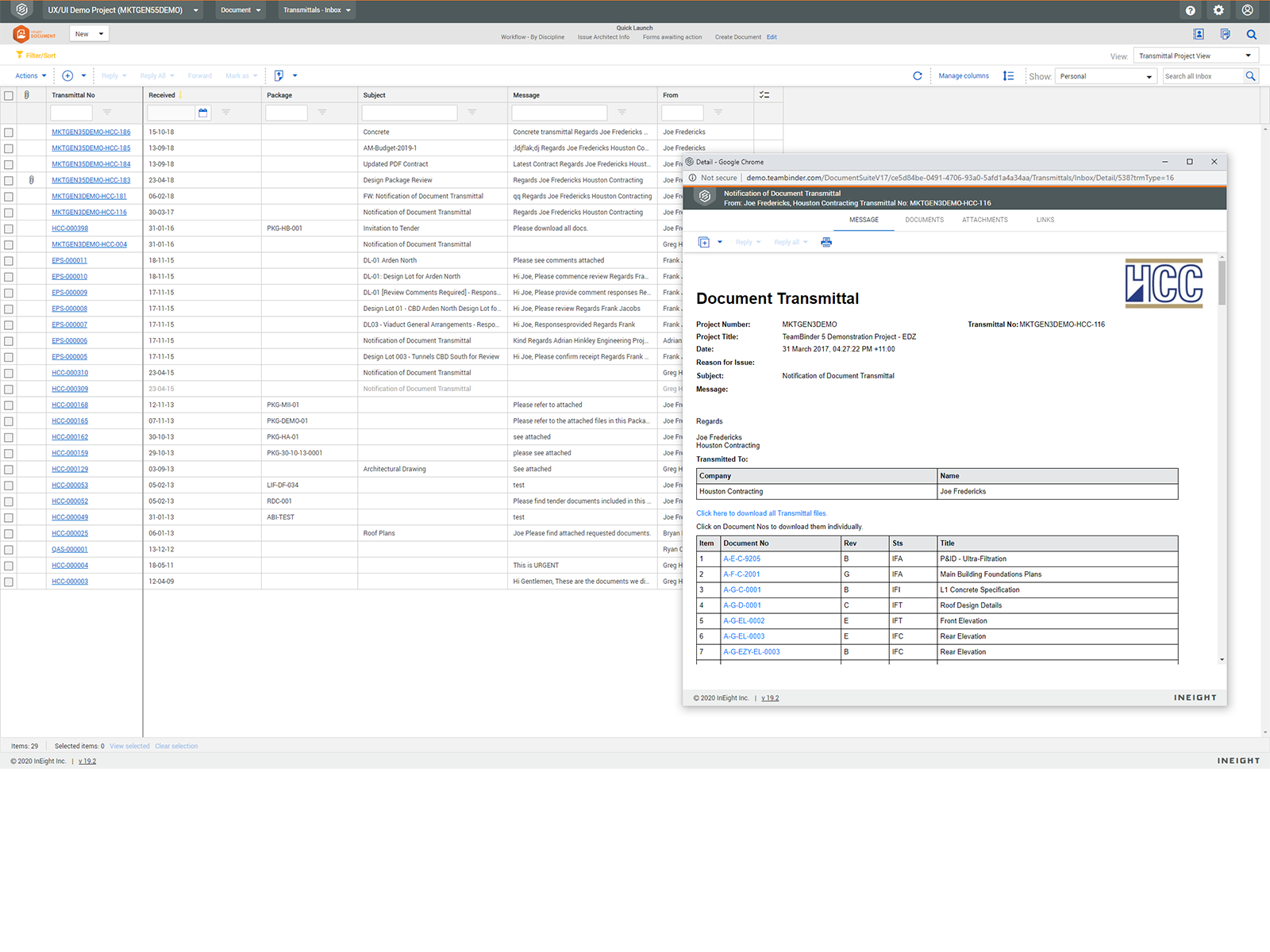
Task: Switch to the Documents tab in Detail window
Action: click(924, 220)
